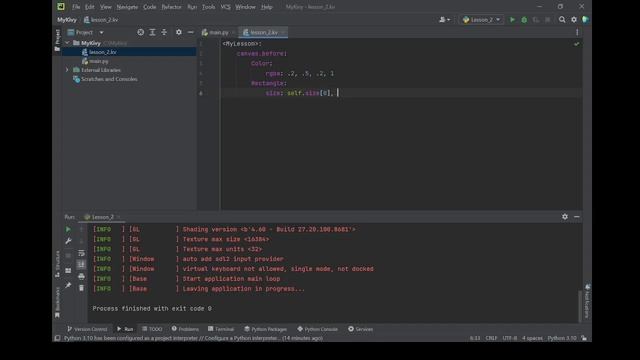The height and width of the screenshot is (360, 640).
Task: Open the Edit menu
Action: [89, 7]
